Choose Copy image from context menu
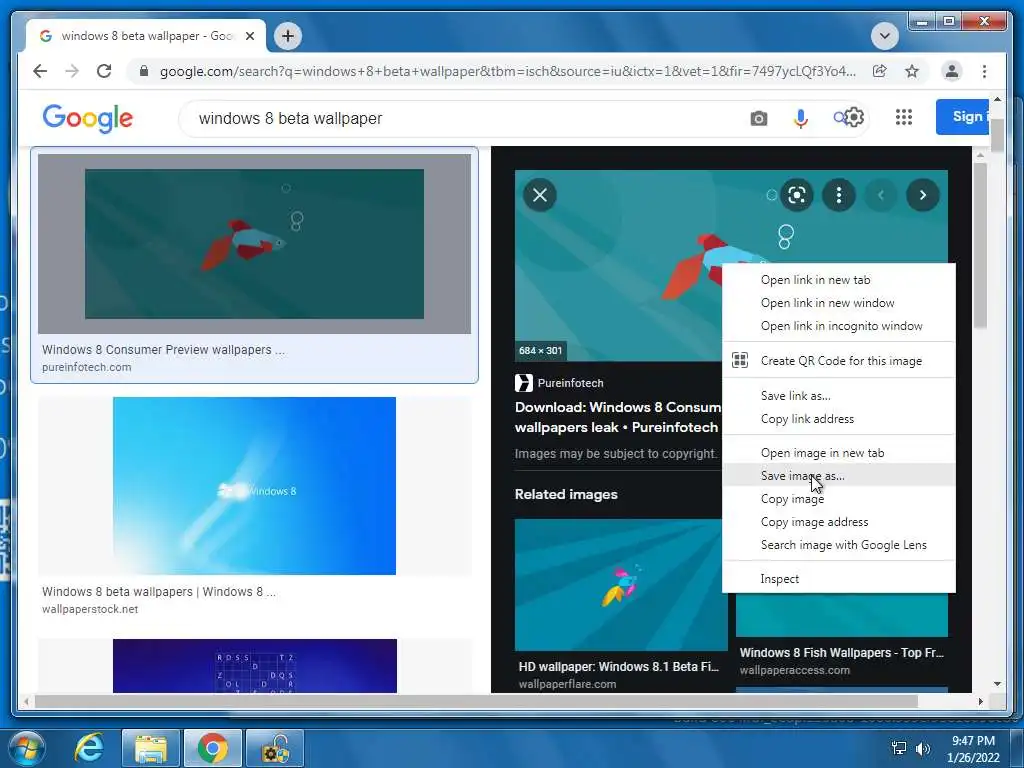Screen dimensions: 1024x768 (839, 498)
